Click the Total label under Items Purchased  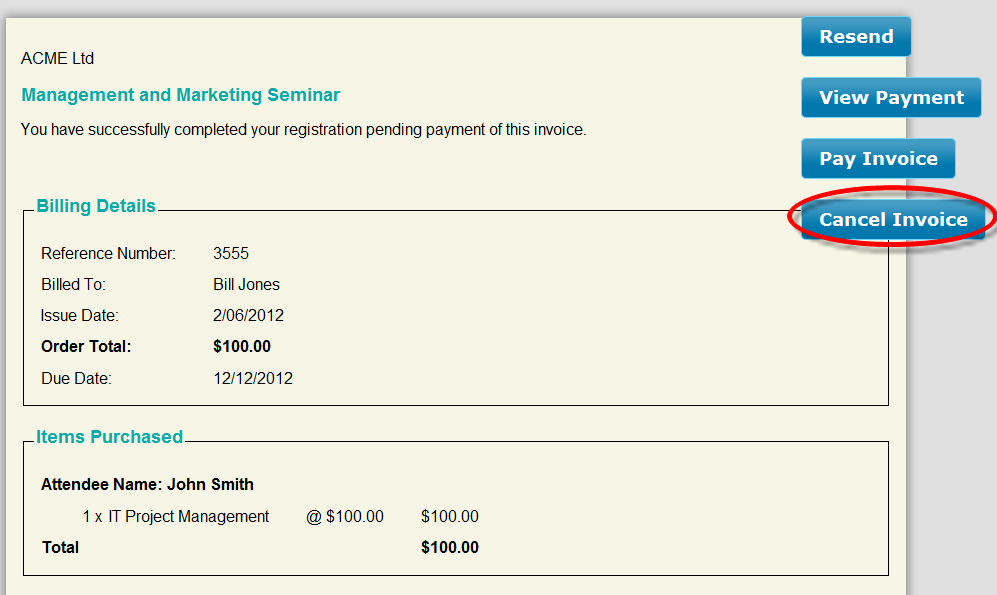click(x=60, y=547)
